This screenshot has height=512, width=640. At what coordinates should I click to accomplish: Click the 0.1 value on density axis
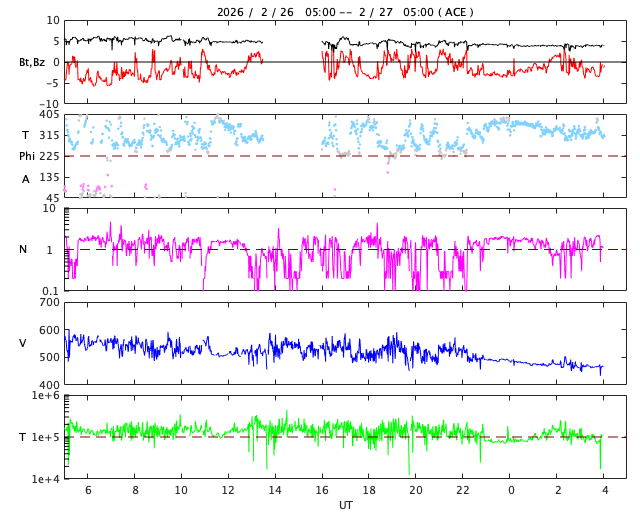click(x=50, y=291)
